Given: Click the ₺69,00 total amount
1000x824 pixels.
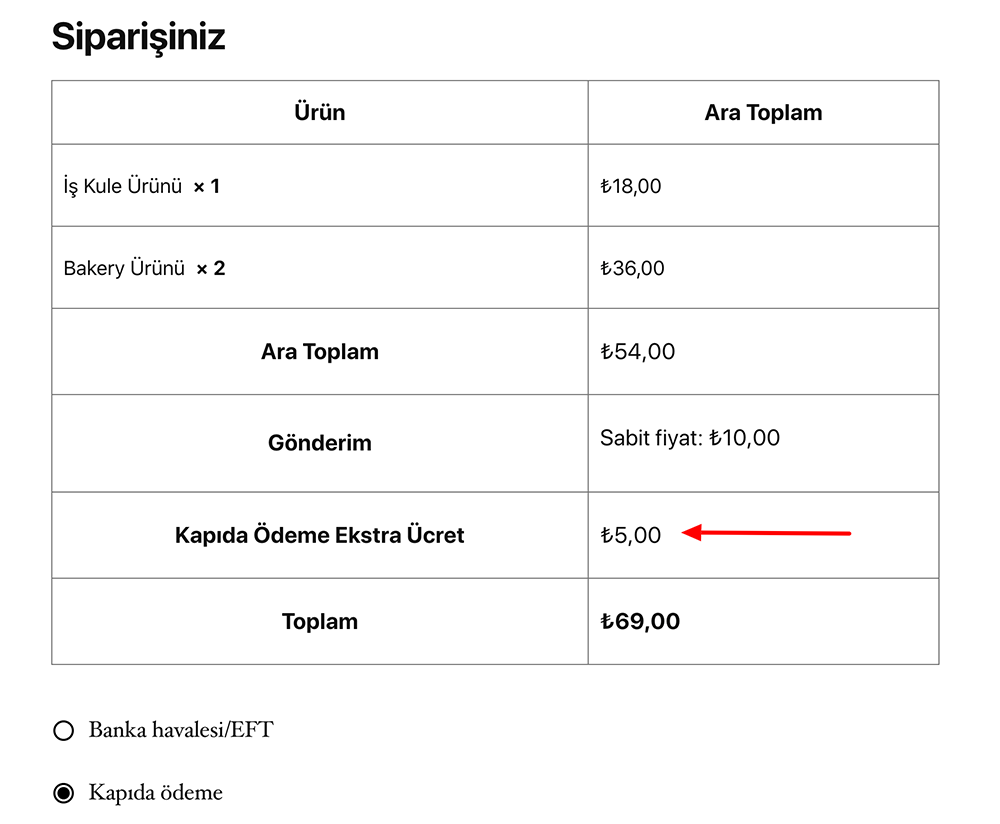Looking at the screenshot, I should coord(640,621).
